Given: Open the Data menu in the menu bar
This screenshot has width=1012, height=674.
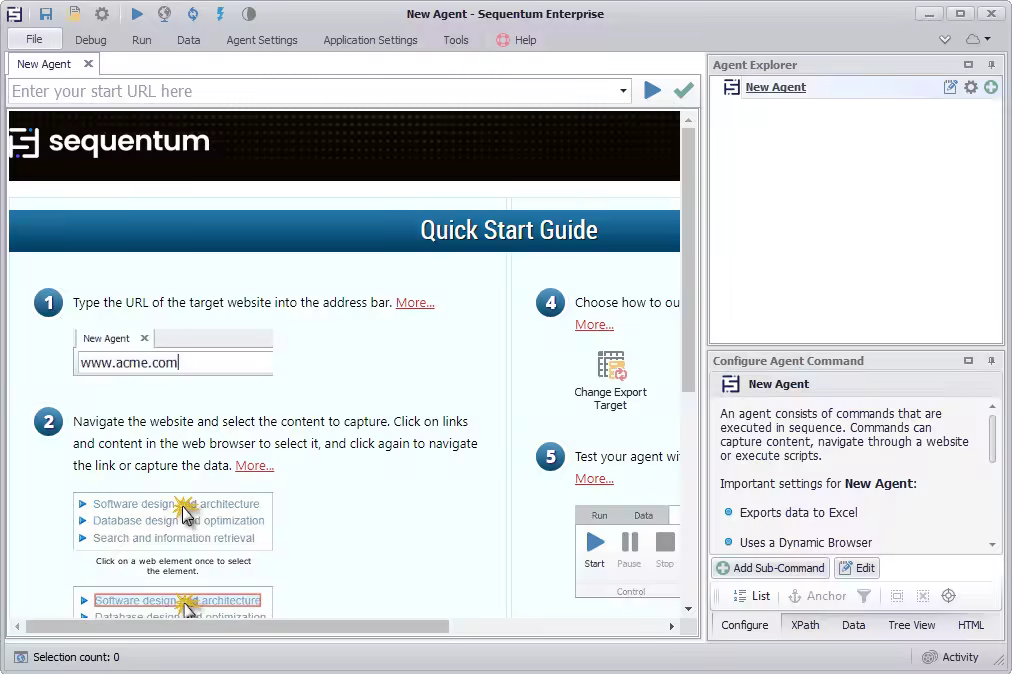Looking at the screenshot, I should [188, 40].
